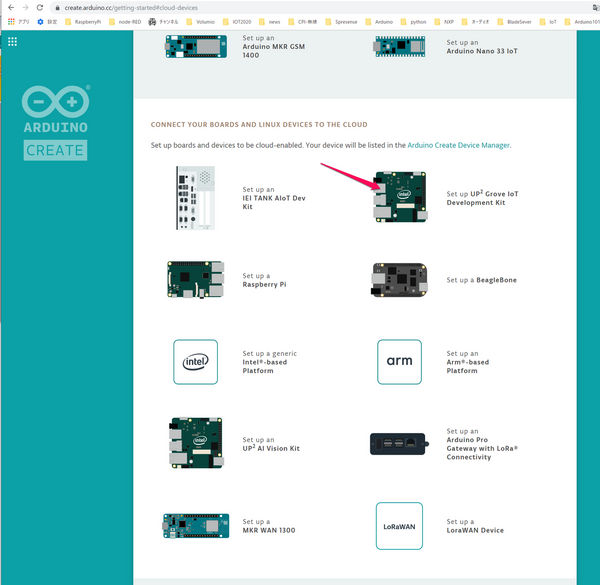Open Set up an UP² AI Vision Kit
This screenshot has height=585, width=600.
click(x=271, y=444)
